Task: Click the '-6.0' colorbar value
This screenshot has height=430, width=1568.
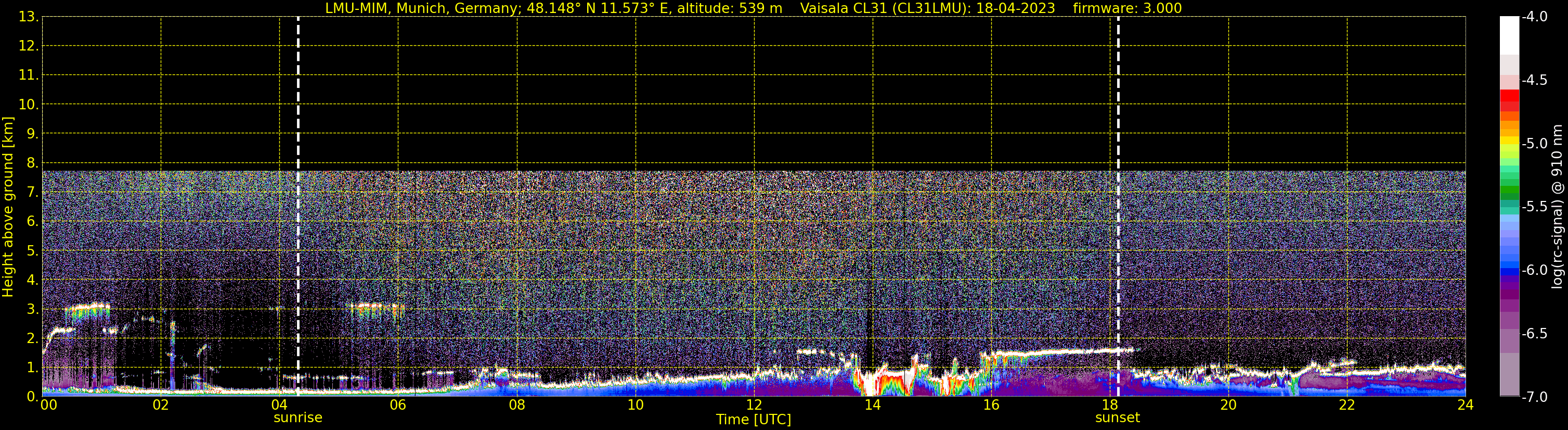Action: [x=1535, y=270]
